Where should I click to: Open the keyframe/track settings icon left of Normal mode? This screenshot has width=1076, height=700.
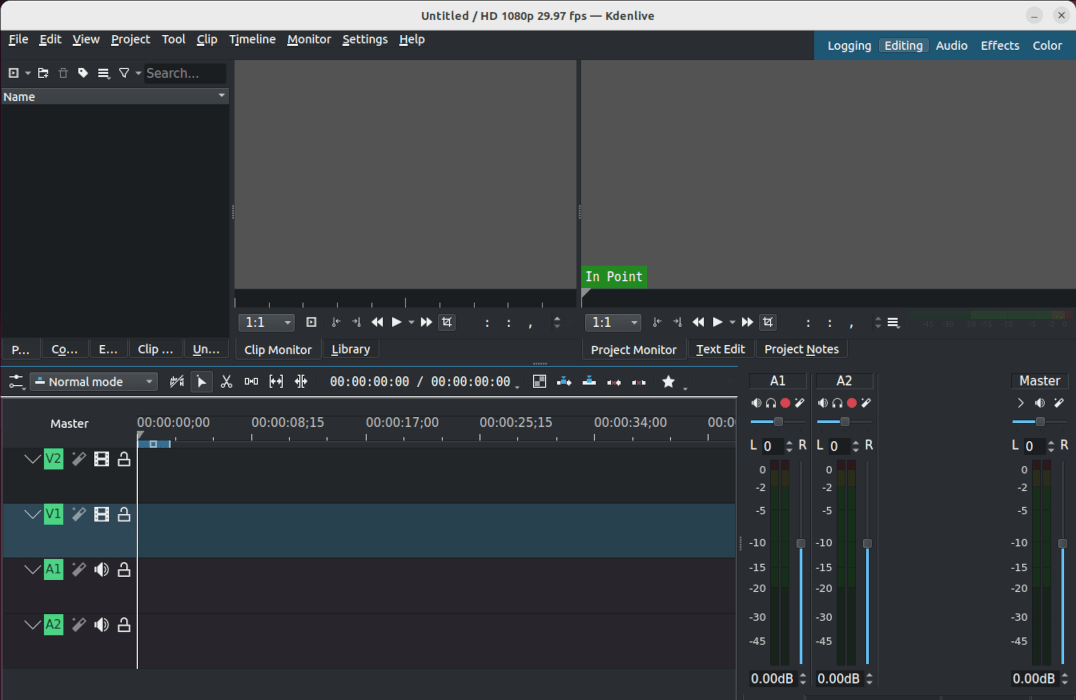pyautogui.click(x=16, y=381)
